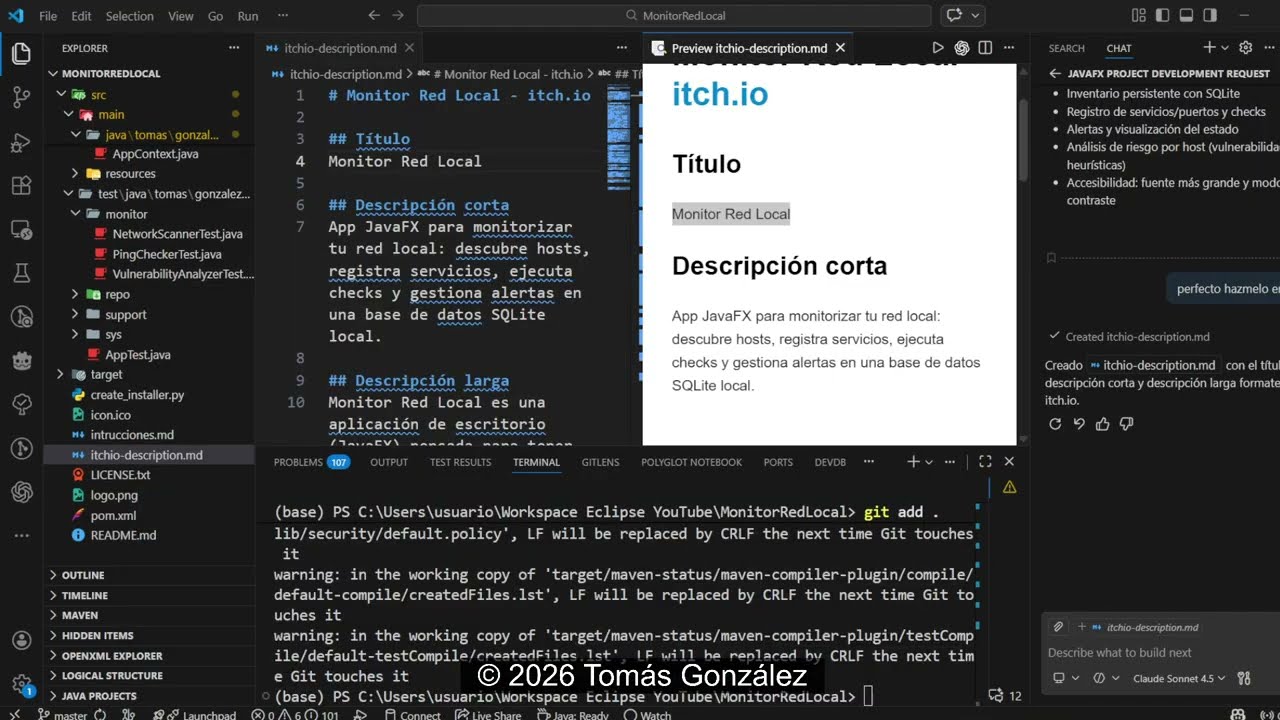Image resolution: width=1280 pixels, height=720 pixels.
Task: Open explorer more actions ellipsis
Action: pyautogui.click(x=234, y=48)
